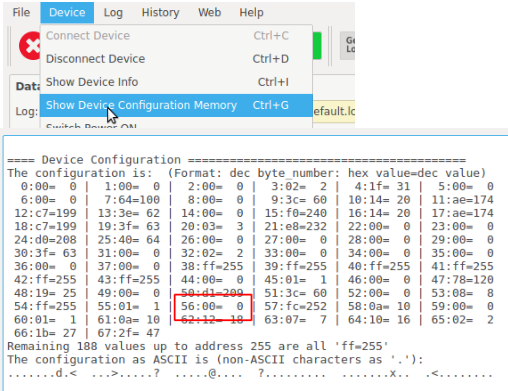This screenshot has width=508, height=391.
Task: Click config value '56:00= 0'
Action: [212, 306]
